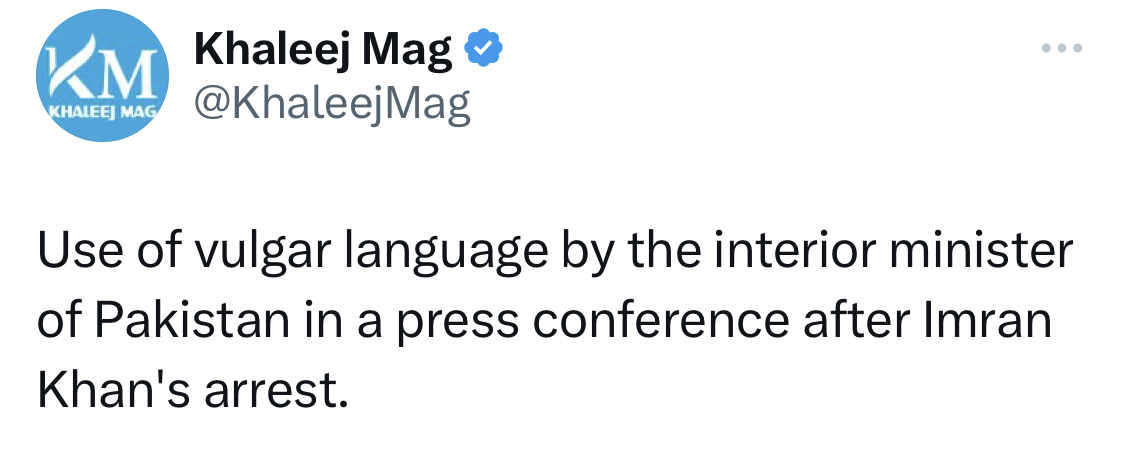
Task: Click the word "Pakistan" in the tweet
Action: coord(192,322)
